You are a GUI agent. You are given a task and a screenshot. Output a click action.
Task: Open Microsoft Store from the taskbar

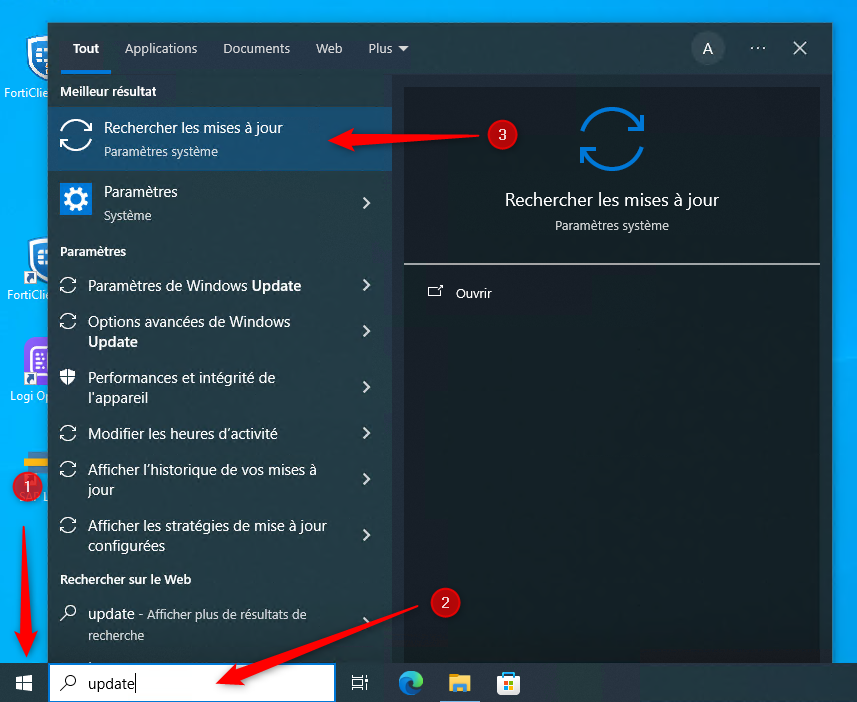click(508, 683)
